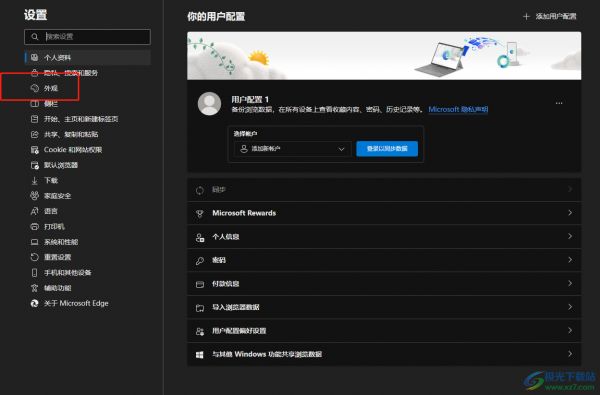Open the 付款信息 payment info row
The width and height of the screenshot is (600, 395).
pos(384,284)
